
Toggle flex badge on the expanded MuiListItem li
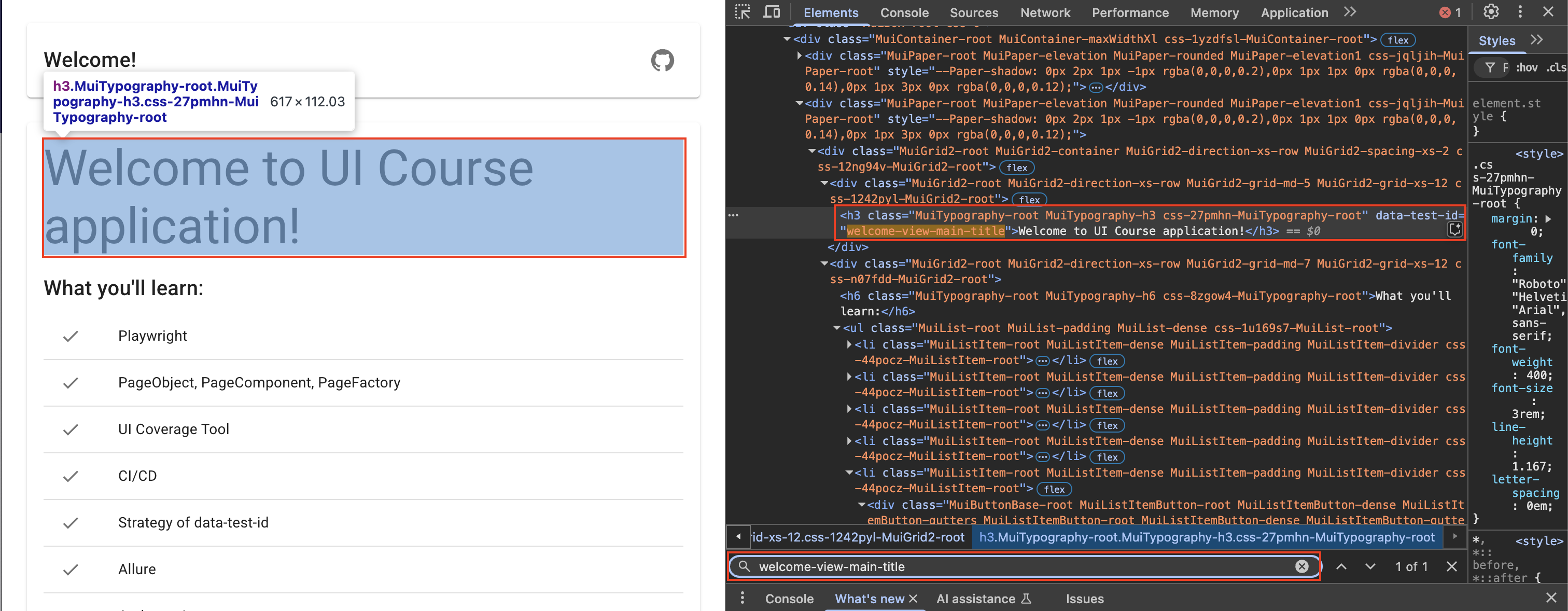[x=1054, y=489]
